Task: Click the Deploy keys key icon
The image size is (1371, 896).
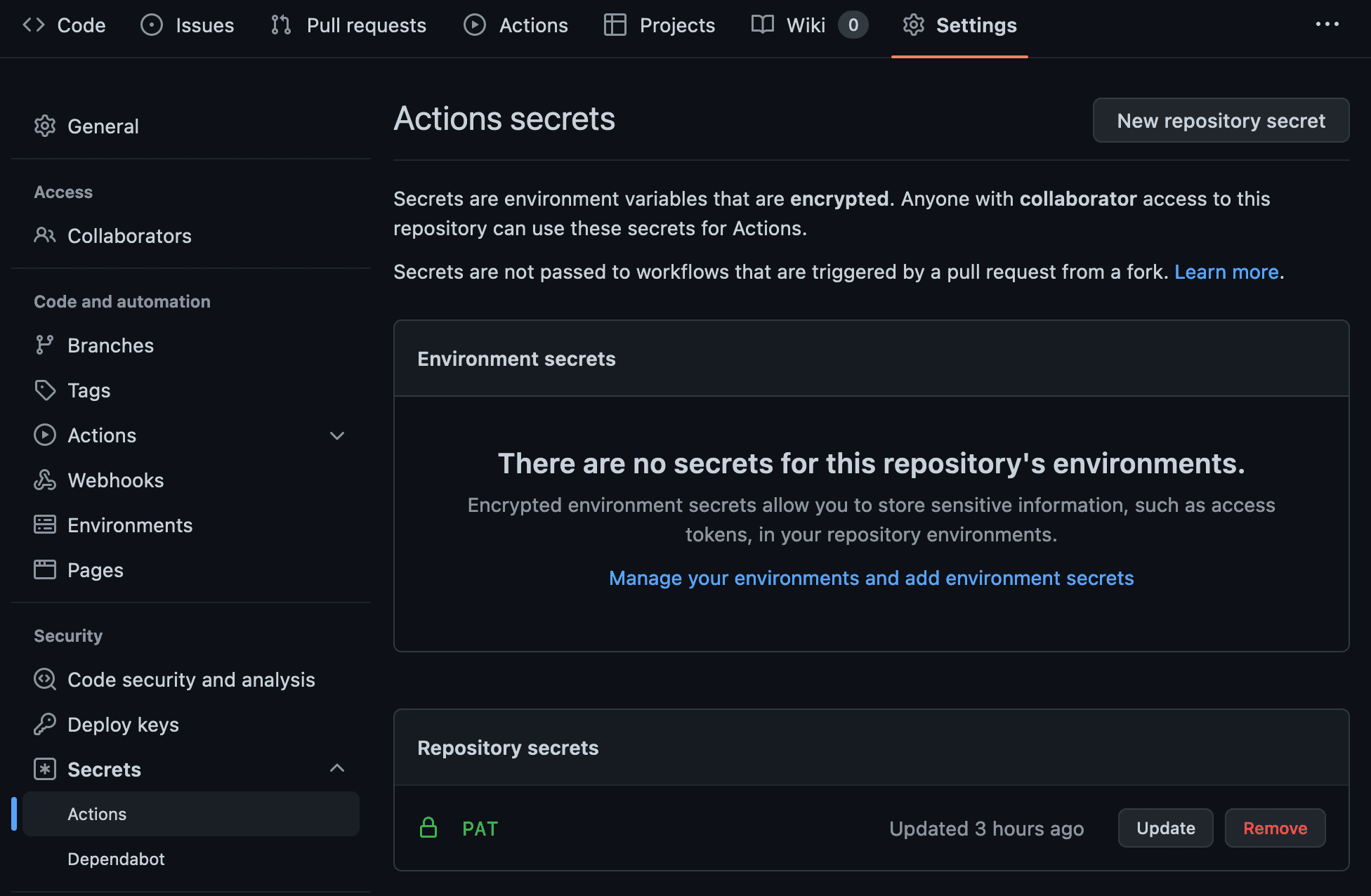Action: pyautogui.click(x=45, y=724)
